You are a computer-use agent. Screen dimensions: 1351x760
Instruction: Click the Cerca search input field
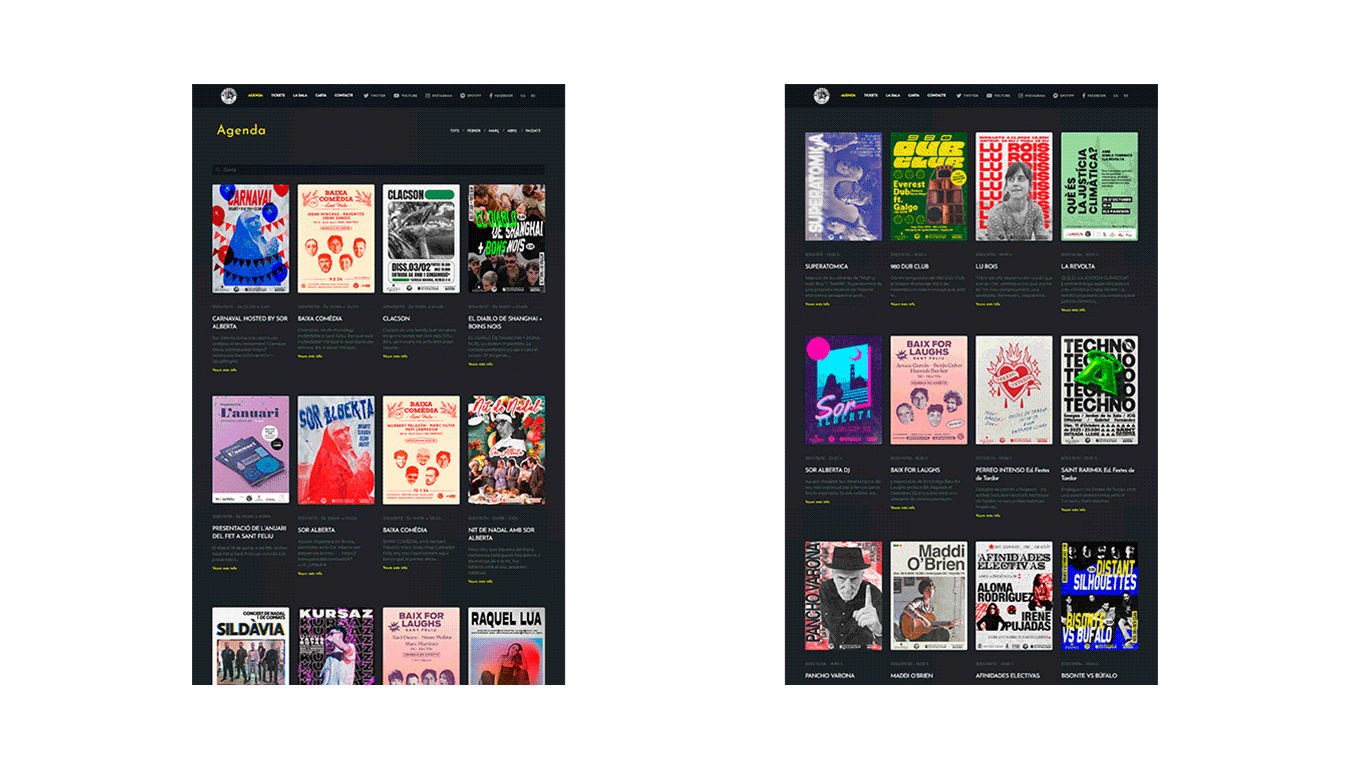(300, 168)
